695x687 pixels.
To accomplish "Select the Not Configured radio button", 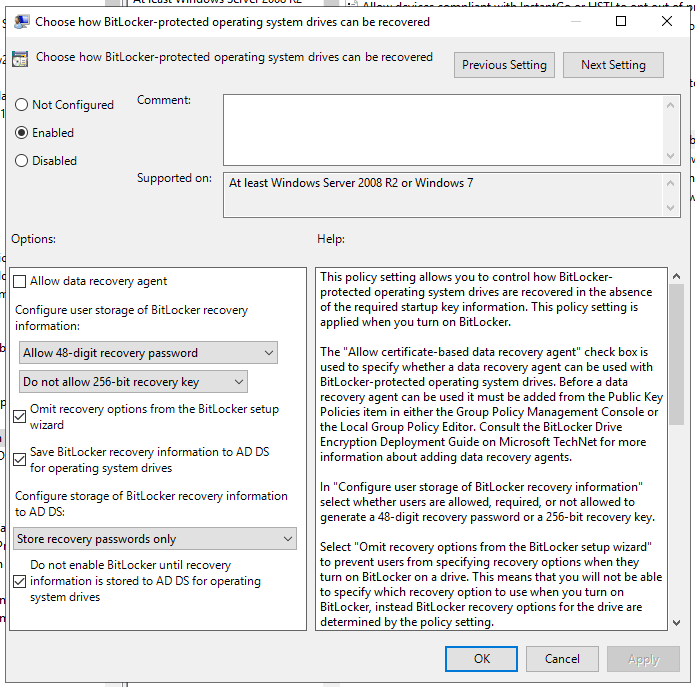I will coord(22,105).
